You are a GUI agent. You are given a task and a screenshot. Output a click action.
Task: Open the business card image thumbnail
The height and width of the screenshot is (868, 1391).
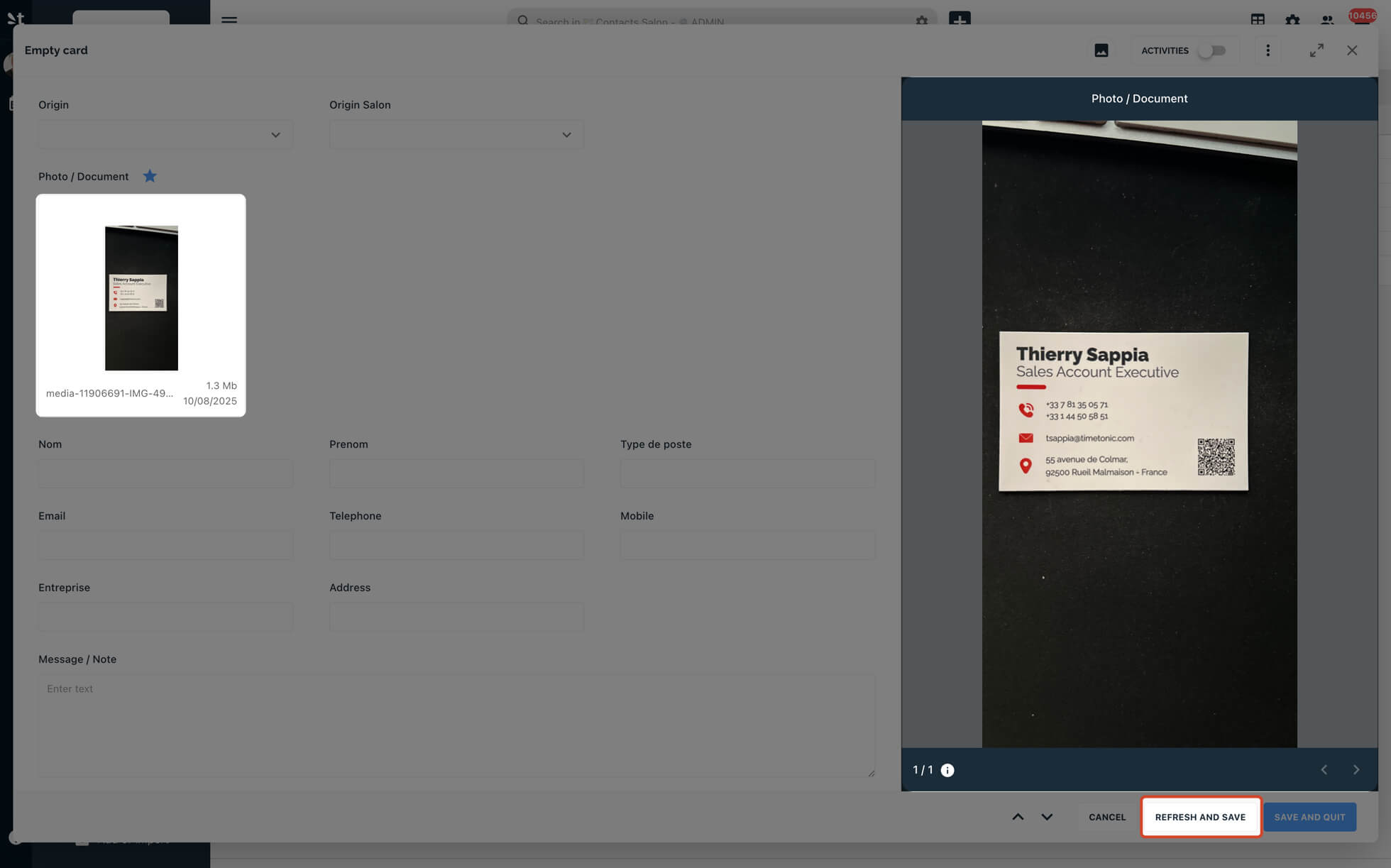141,298
